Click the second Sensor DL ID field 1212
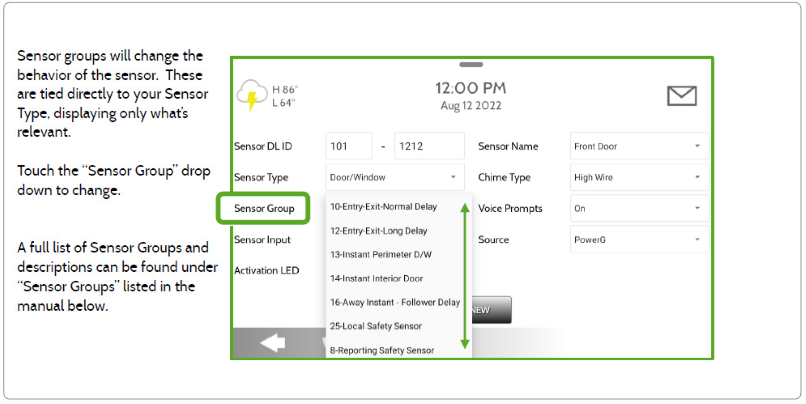Screen dimensions: 806x404 click(x=429, y=146)
